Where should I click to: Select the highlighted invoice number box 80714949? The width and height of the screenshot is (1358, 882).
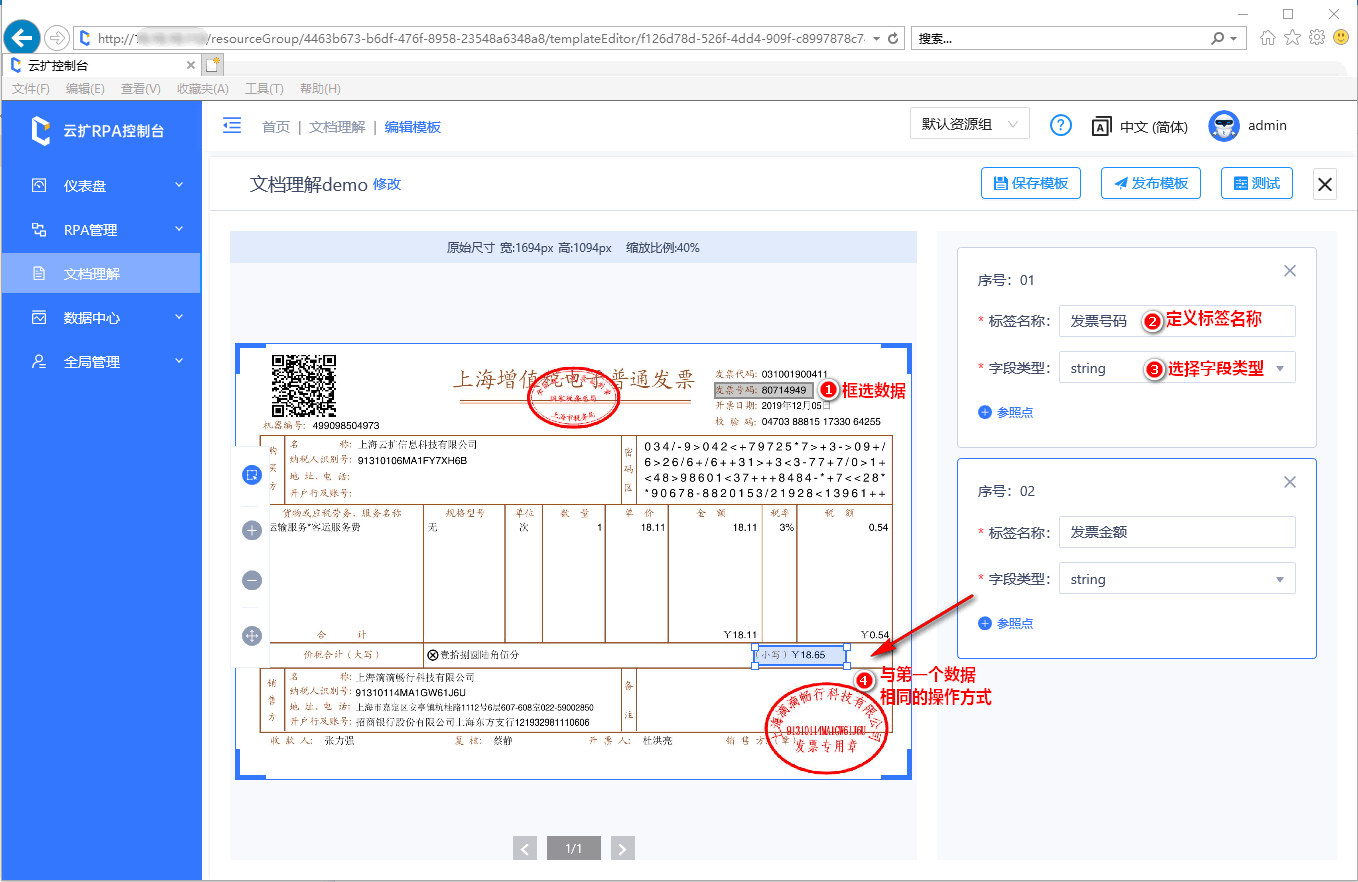tap(763, 390)
